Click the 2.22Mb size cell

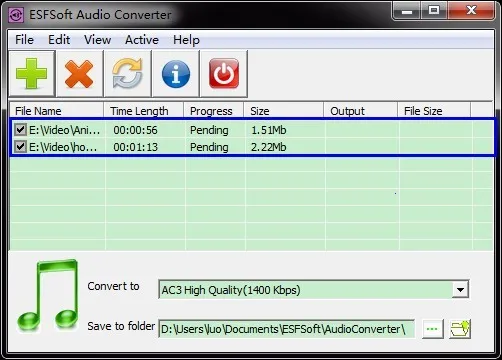269,147
